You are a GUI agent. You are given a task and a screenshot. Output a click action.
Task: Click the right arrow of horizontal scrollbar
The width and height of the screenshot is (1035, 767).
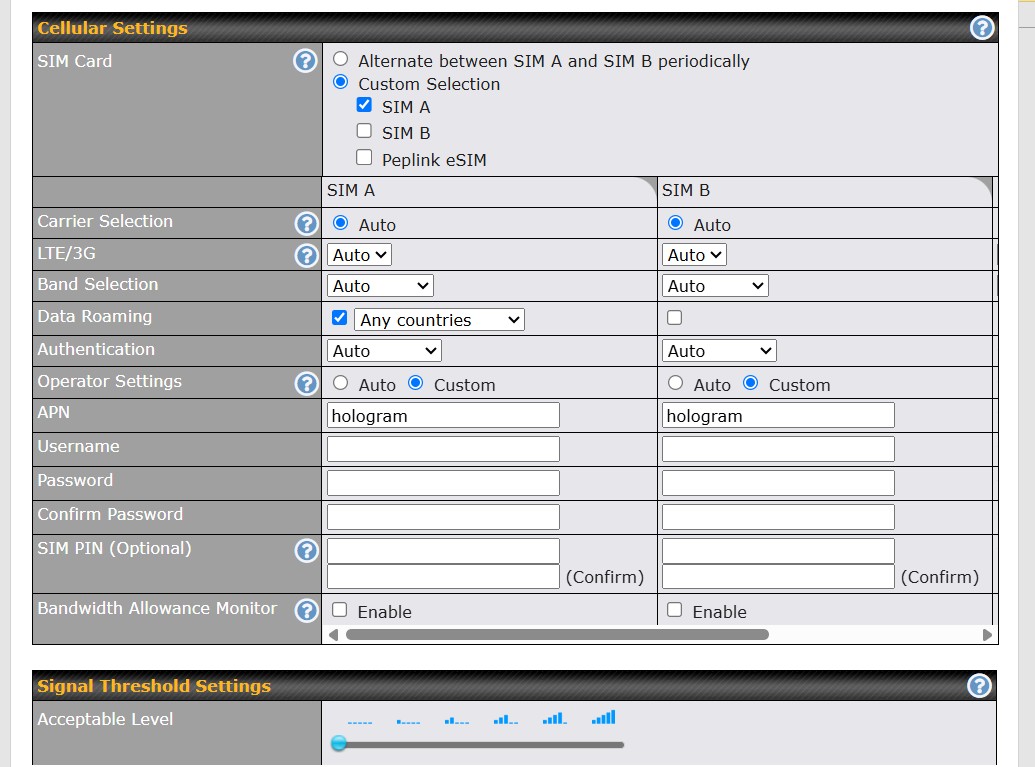987,634
